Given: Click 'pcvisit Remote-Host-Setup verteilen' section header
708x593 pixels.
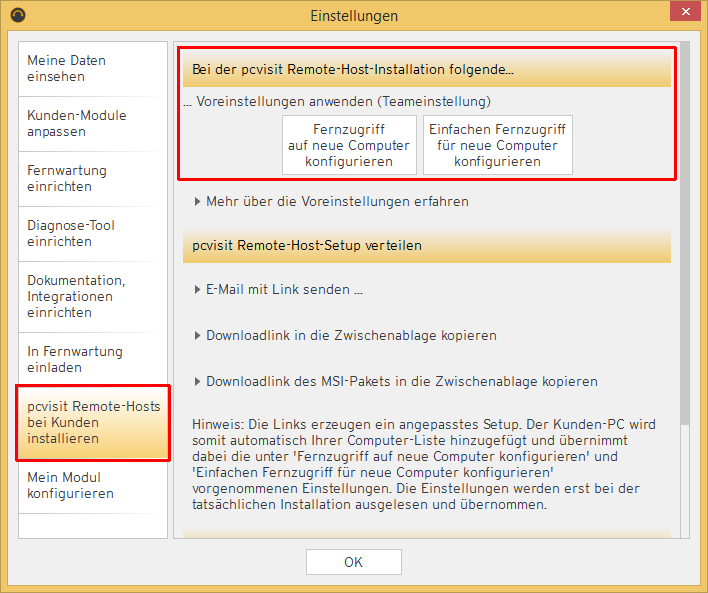Looking at the screenshot, I should [426, 246].
